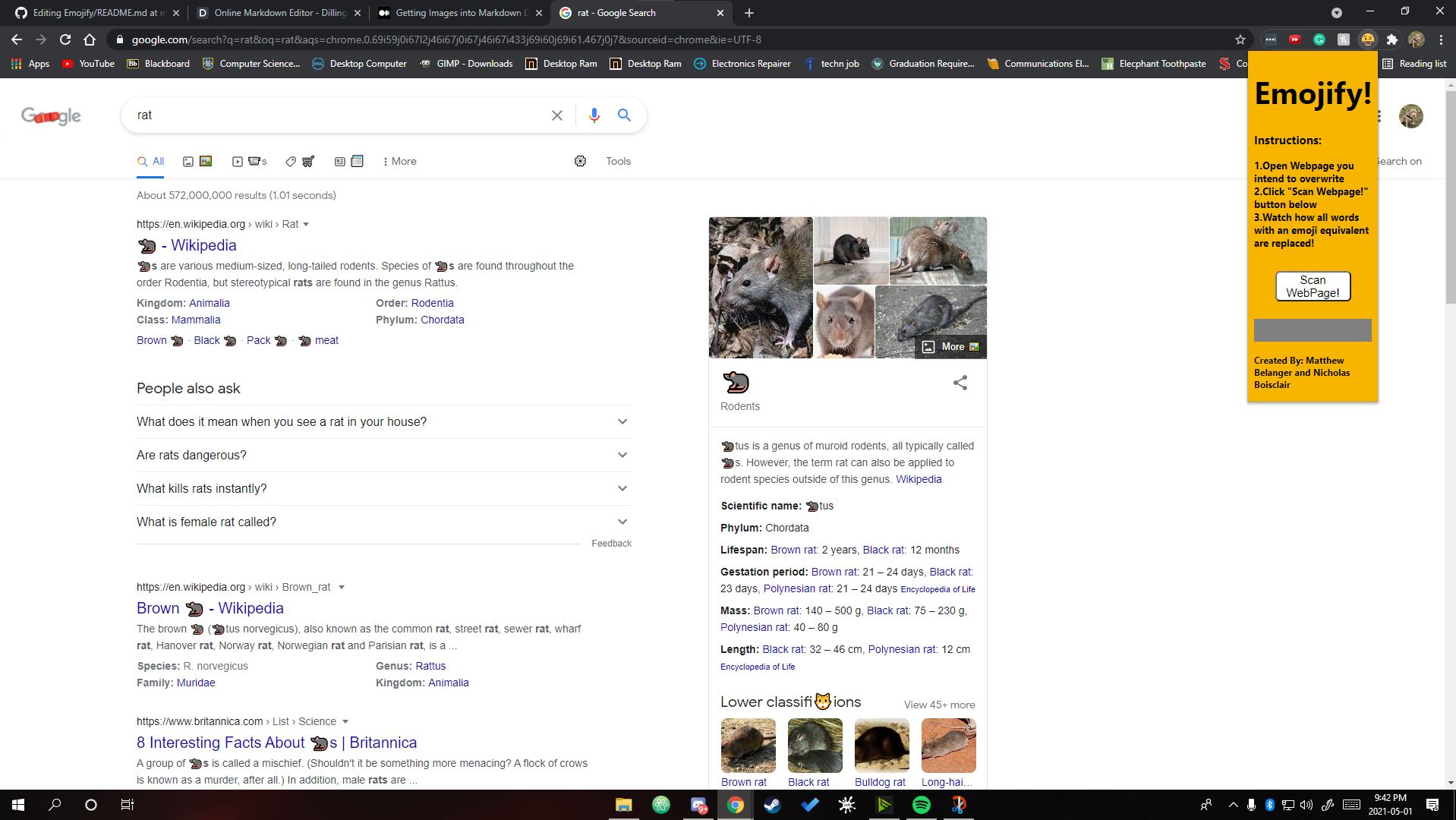Screen dimensions: 1456x820
Task: Clear the search box with the X icon
Action: pyautogui.click(x=556, y=115)
